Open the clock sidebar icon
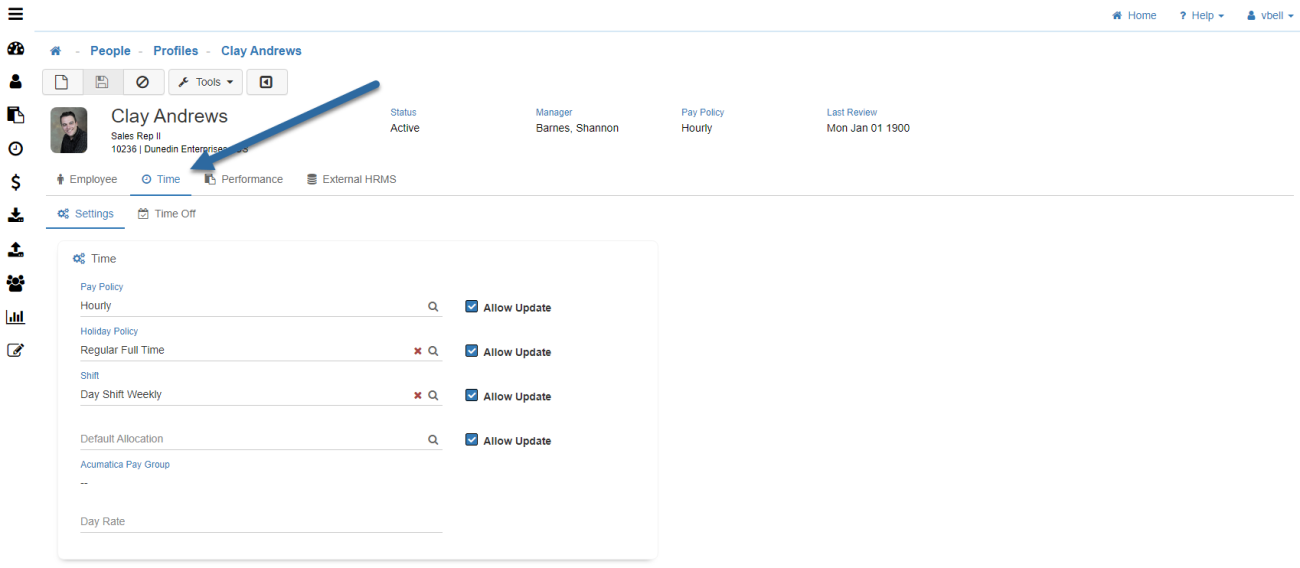The width and height of the screenshot is (1300, 568). 15,148
